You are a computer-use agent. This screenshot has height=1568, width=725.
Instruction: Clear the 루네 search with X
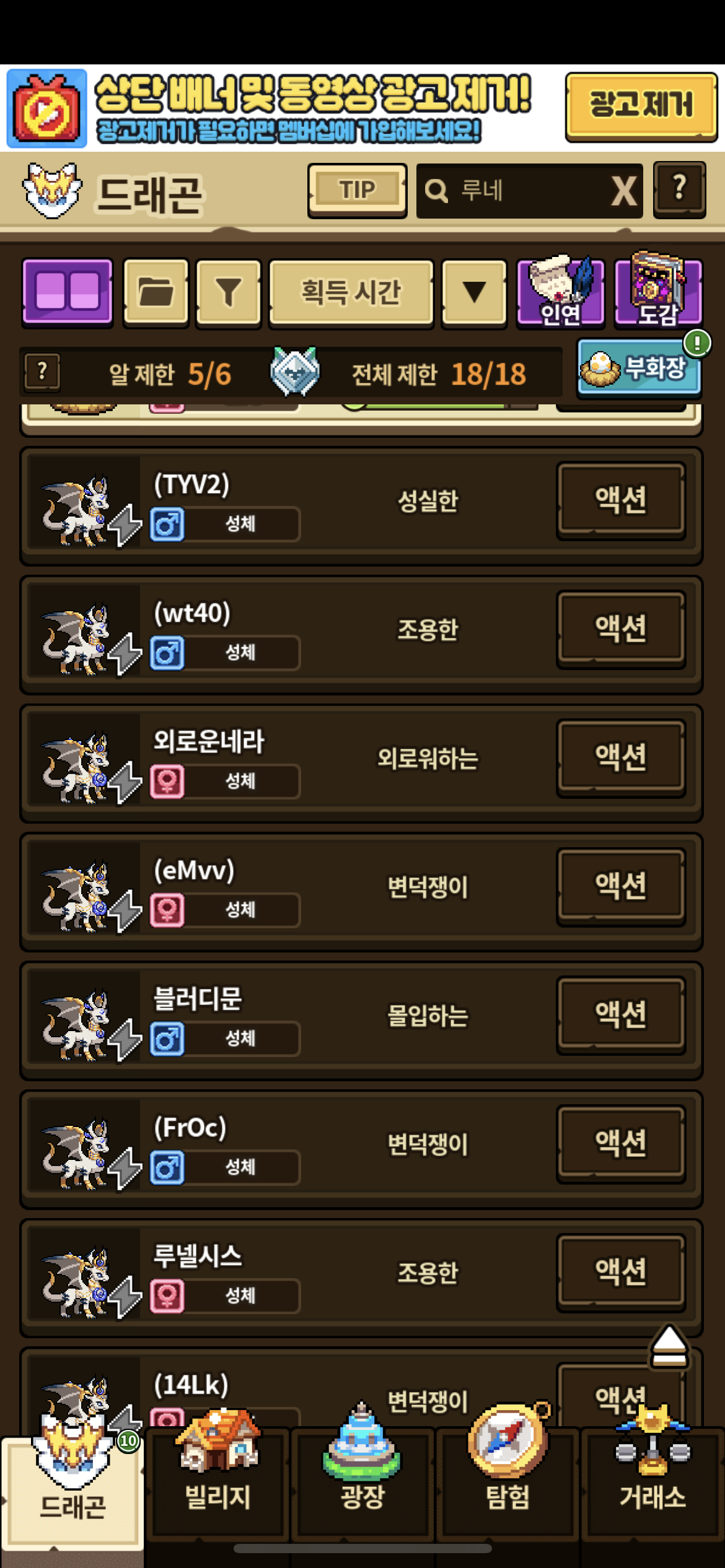pyautogui.click(x=624, y=191)
